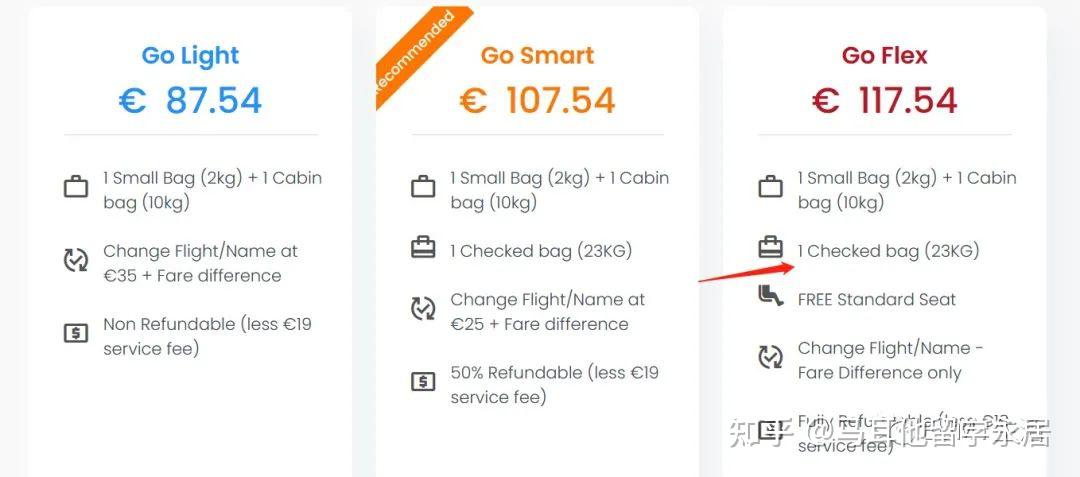Click the Go Smart change flight icon
The width and height of the screenshot is (1080, 477).
click(423, 309)
